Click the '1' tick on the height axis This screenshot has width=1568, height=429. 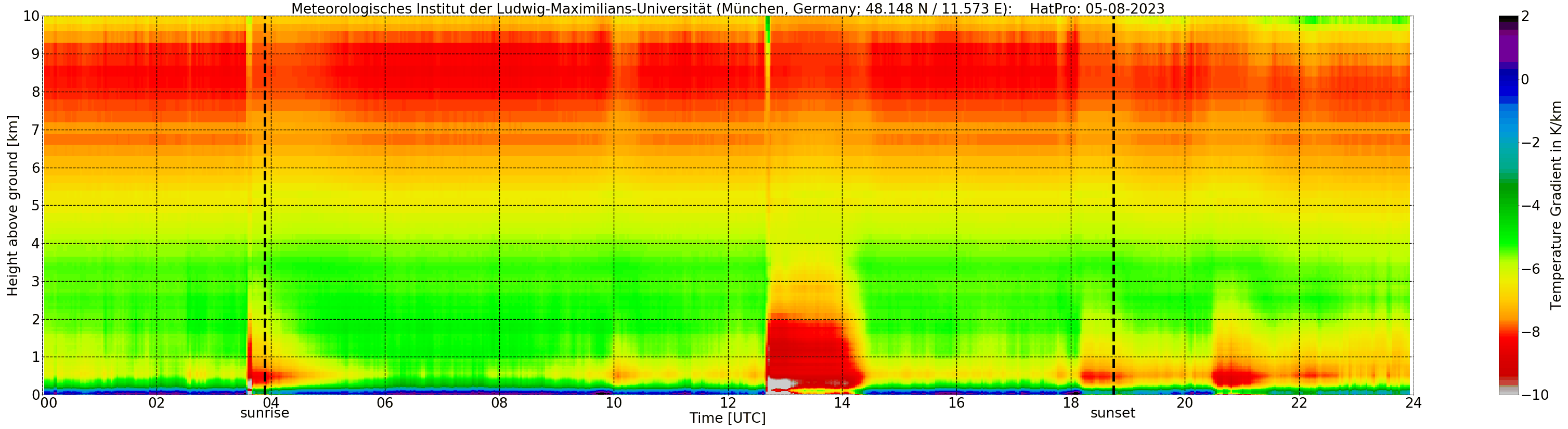tap(35, 357)
